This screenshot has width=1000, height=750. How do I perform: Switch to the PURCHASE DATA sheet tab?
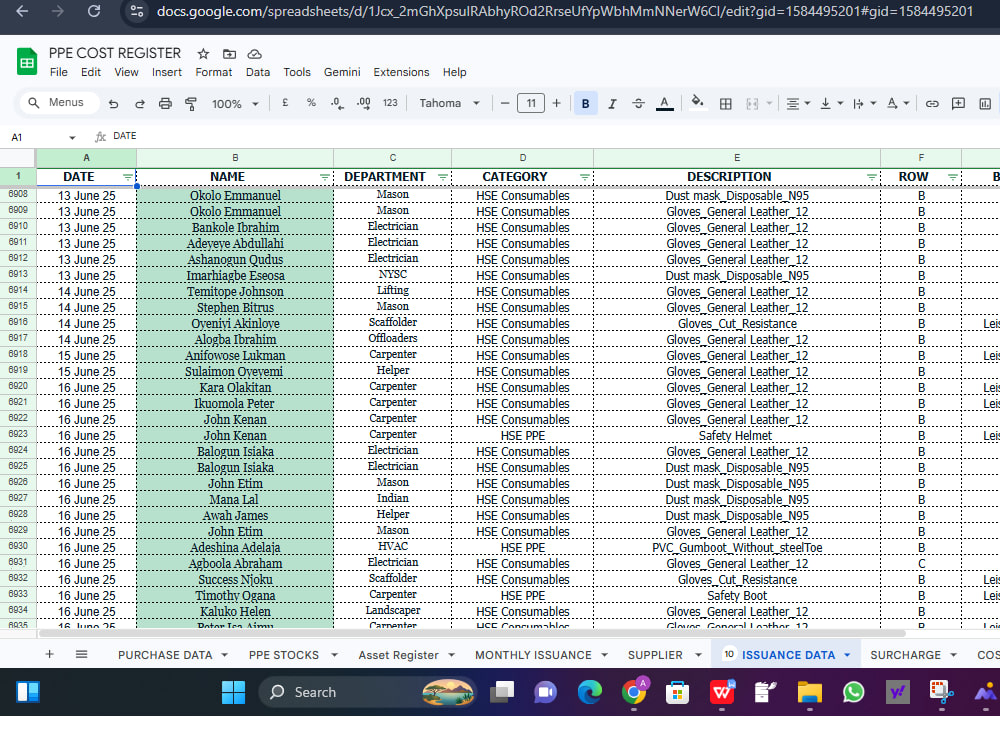165,655
